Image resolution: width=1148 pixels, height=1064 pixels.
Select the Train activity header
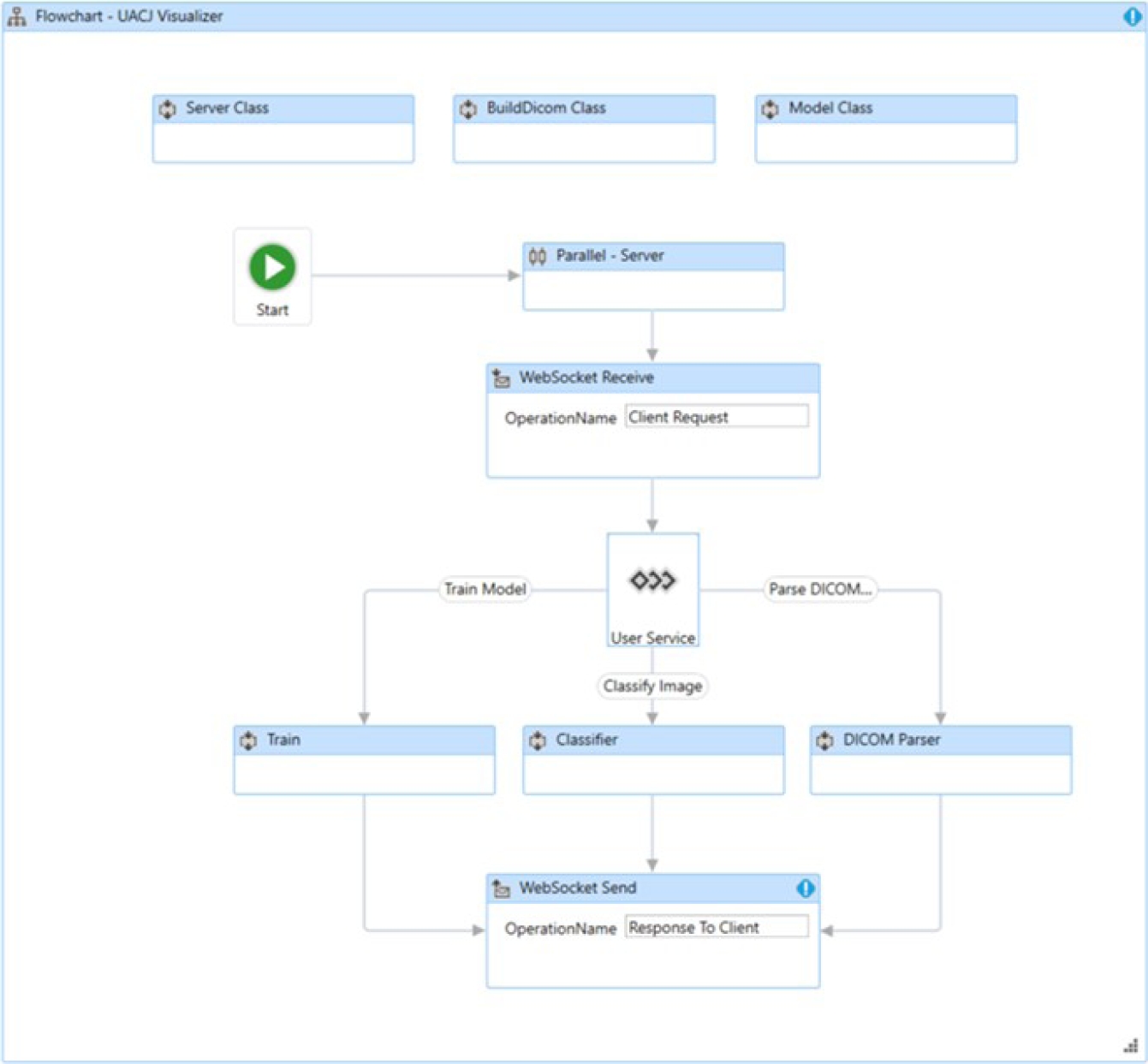[x=364, y=740]
